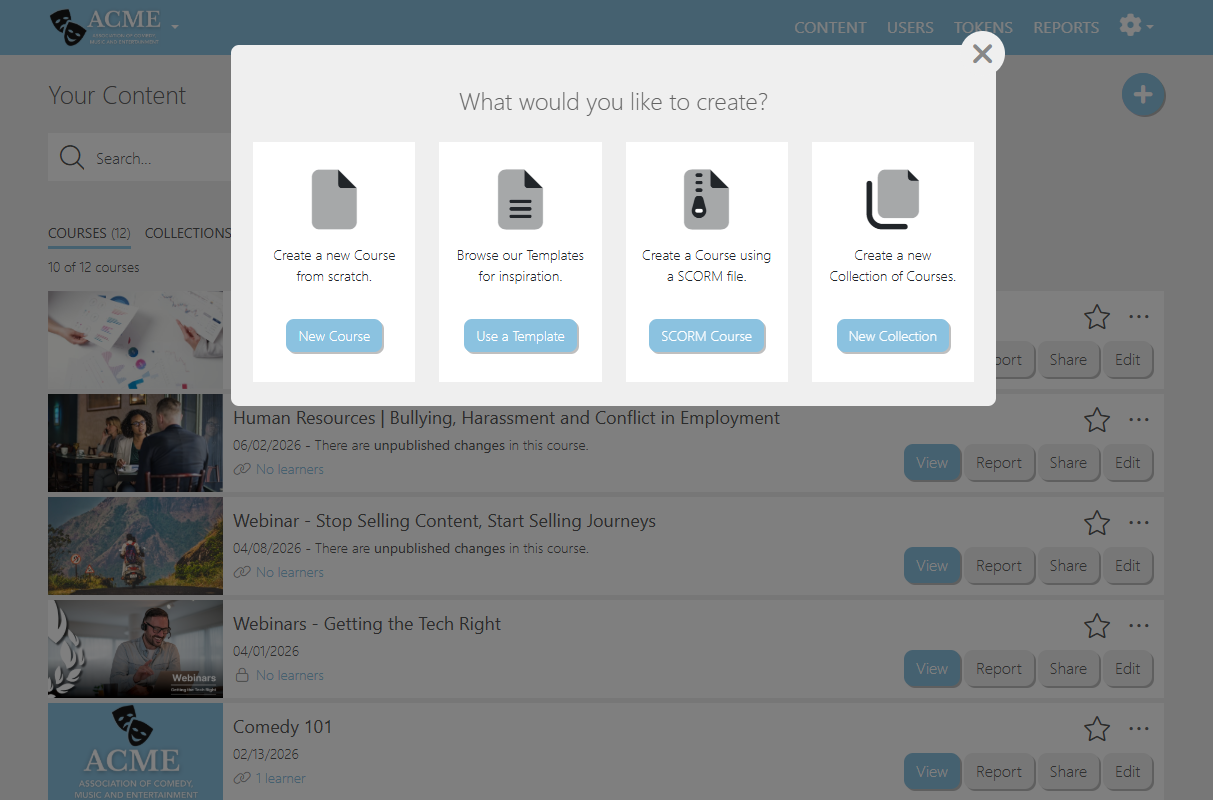Open more options for Webinar Stop Selling Content
Viewport: 1213px width, 800px height.
(x=1139, y=522)
